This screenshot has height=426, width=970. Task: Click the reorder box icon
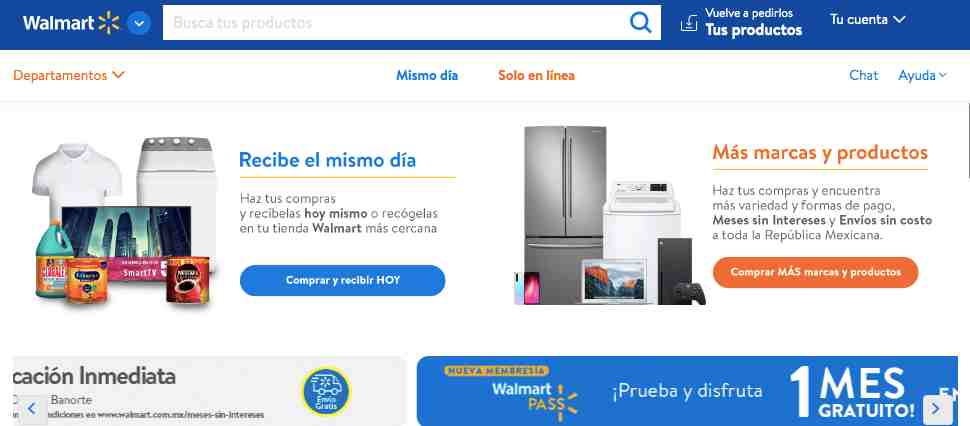click(689, 23)
